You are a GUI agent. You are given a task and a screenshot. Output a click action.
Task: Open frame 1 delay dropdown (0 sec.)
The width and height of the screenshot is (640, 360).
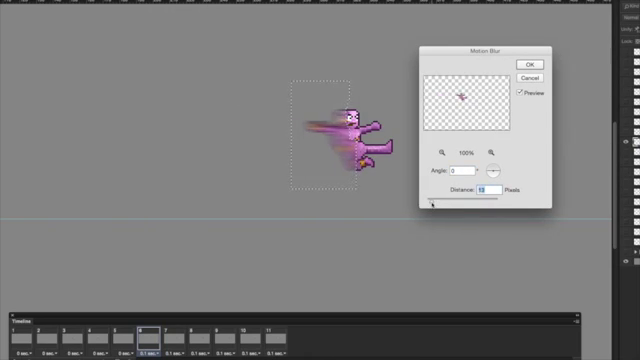(24, 353)
